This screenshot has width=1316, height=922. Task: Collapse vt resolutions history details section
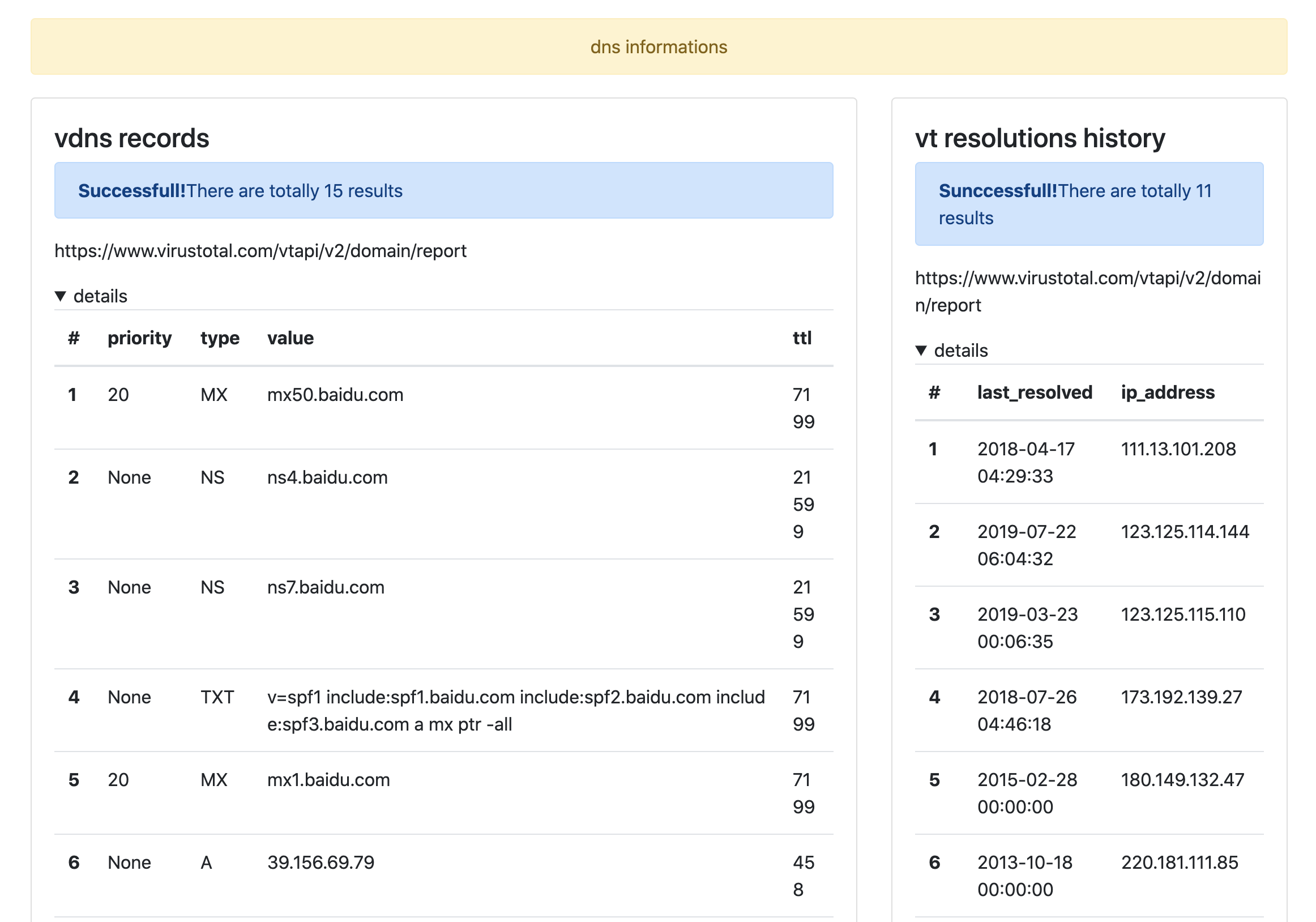pos(921,351)
